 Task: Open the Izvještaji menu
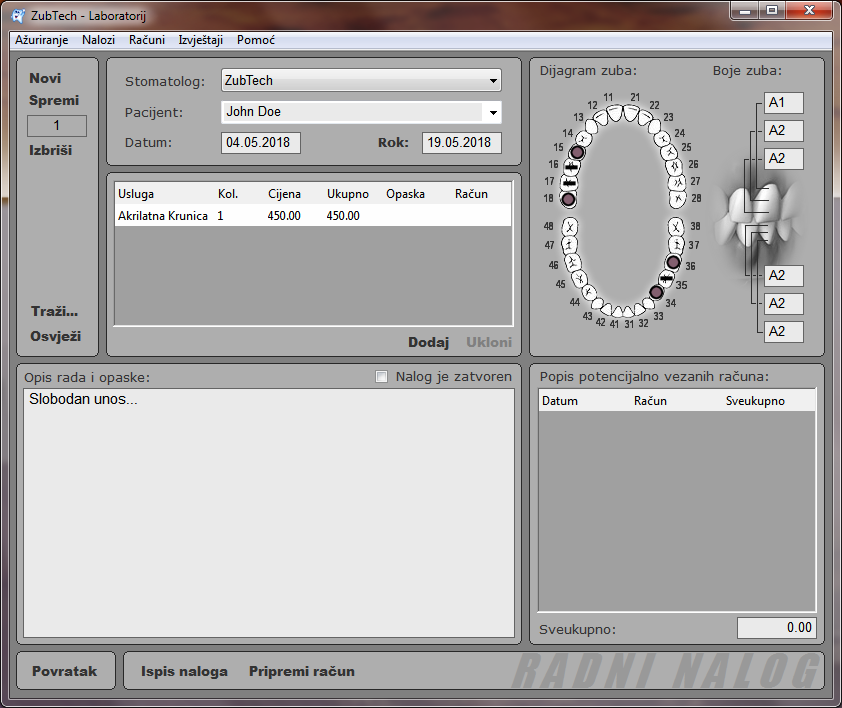click(x=200, y=40)
